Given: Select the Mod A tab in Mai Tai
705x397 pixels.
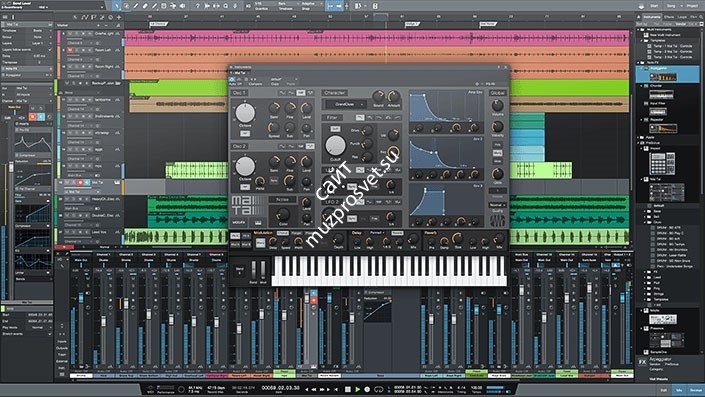Looking at the screenshot, I should click(x=235, y=244).
